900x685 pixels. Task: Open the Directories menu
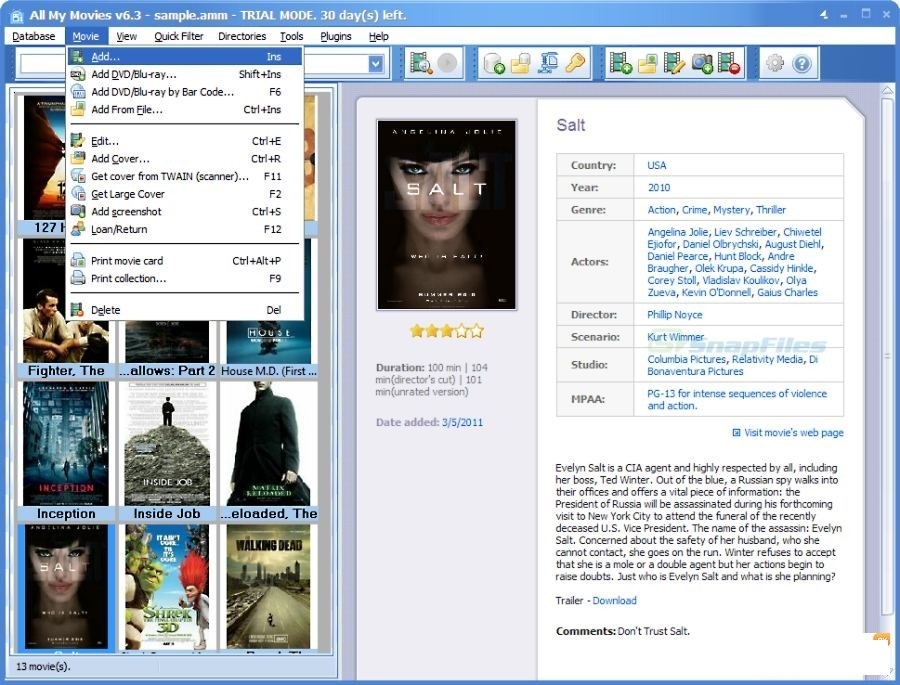[241, 36]
